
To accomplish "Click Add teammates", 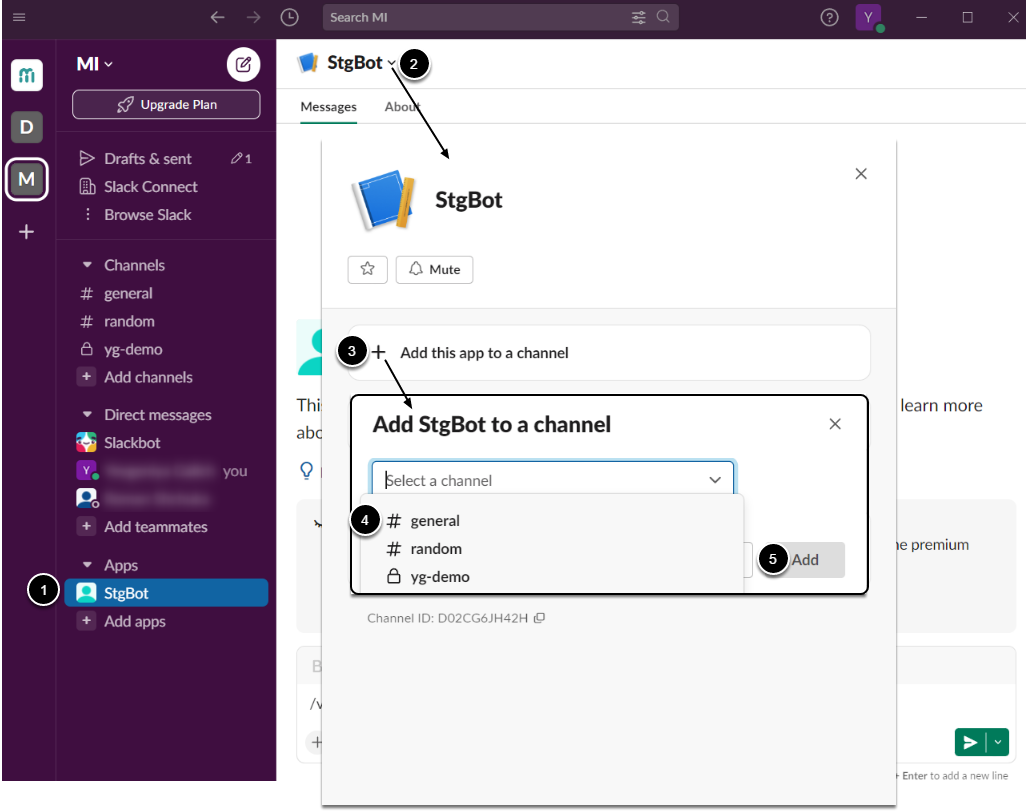I will tap(166, 527).
